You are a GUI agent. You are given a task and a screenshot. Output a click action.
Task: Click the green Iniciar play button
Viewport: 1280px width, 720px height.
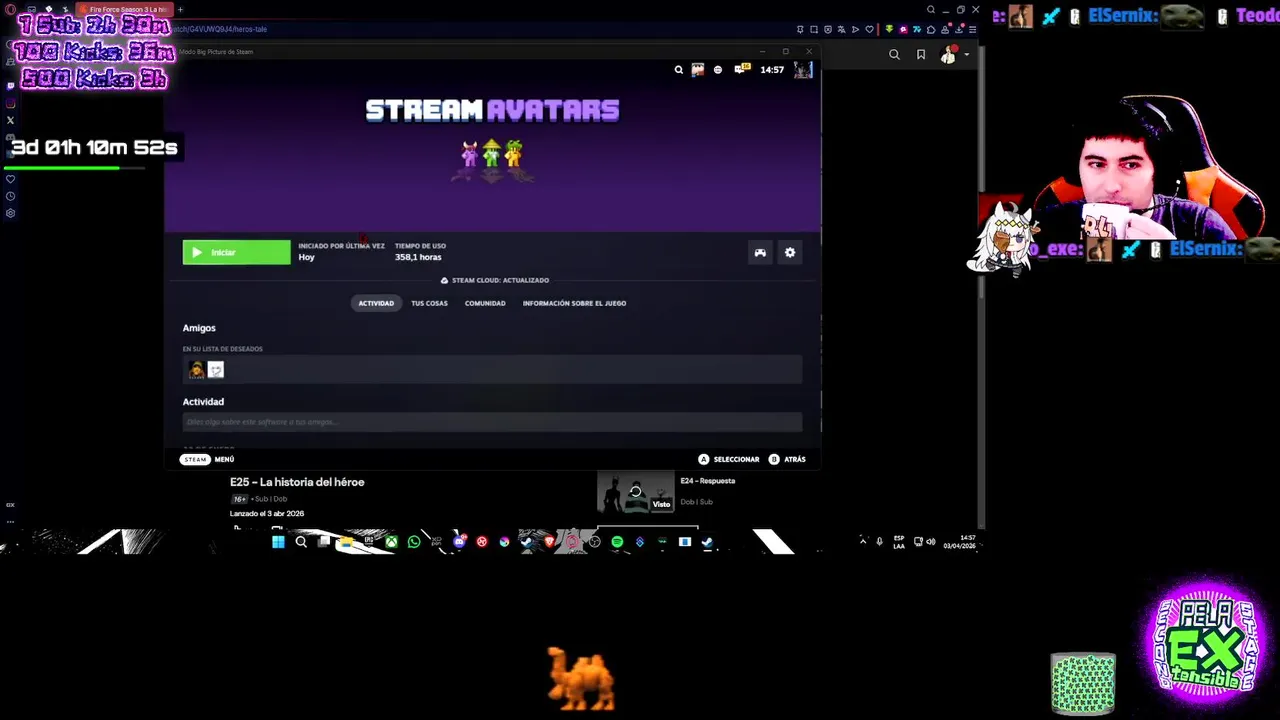point(236,253)
